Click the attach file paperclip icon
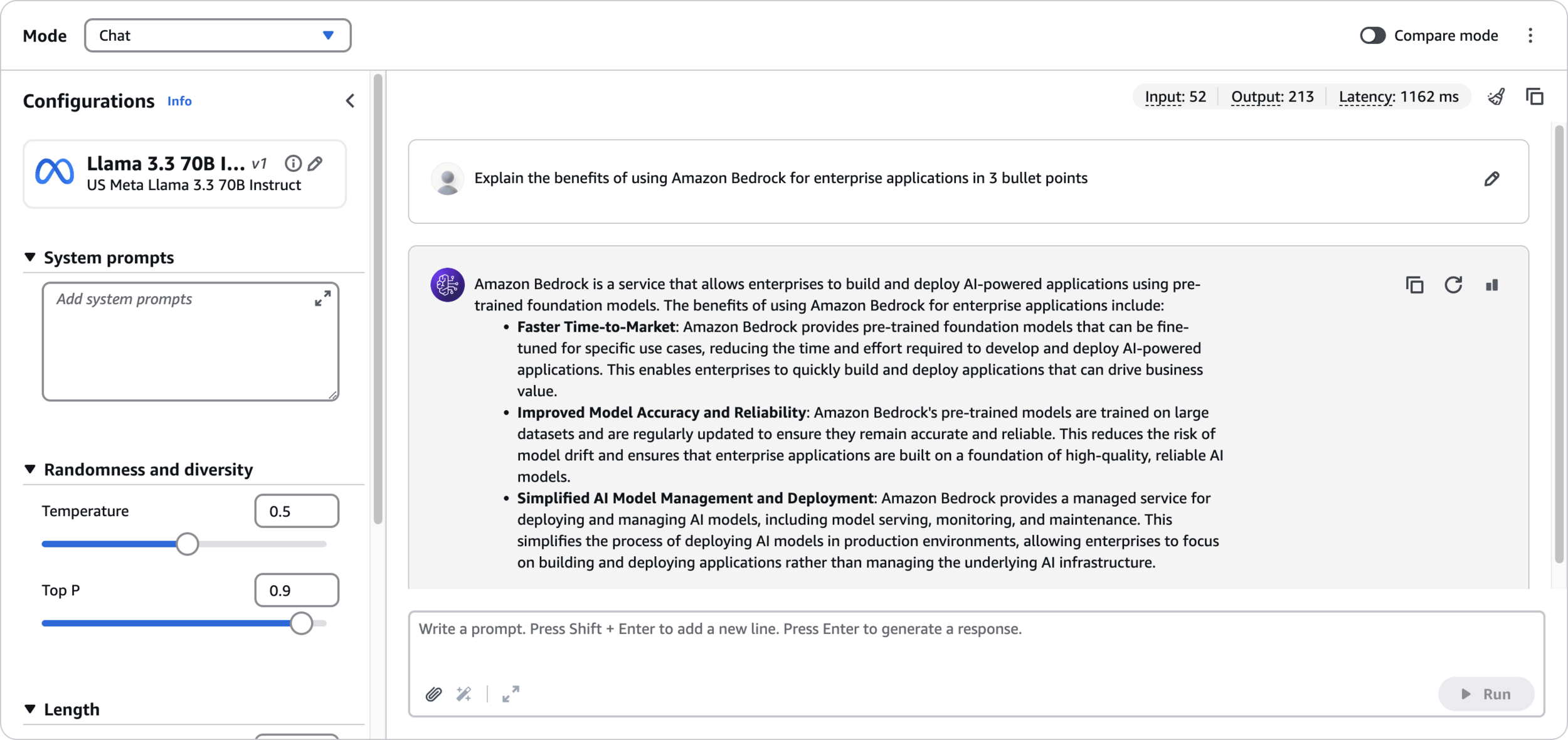The width and height of the screenshot is (1568, 740). [x=433, y=694]
